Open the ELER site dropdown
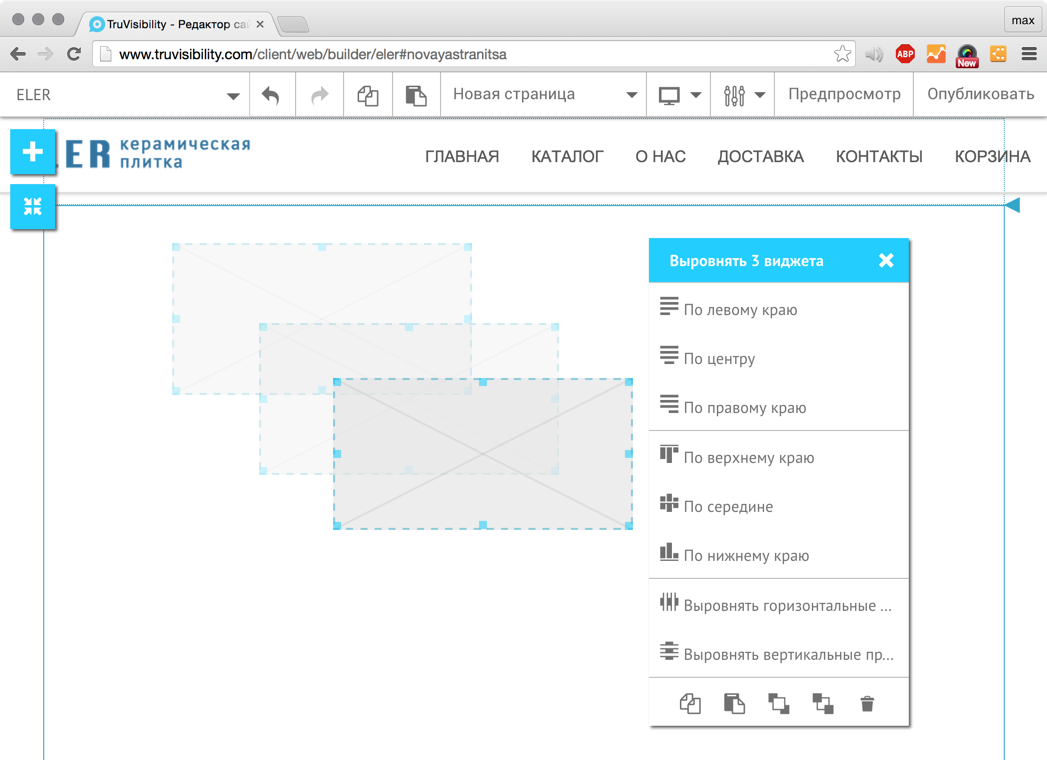 pyautogui.click(x=127, y=95)
